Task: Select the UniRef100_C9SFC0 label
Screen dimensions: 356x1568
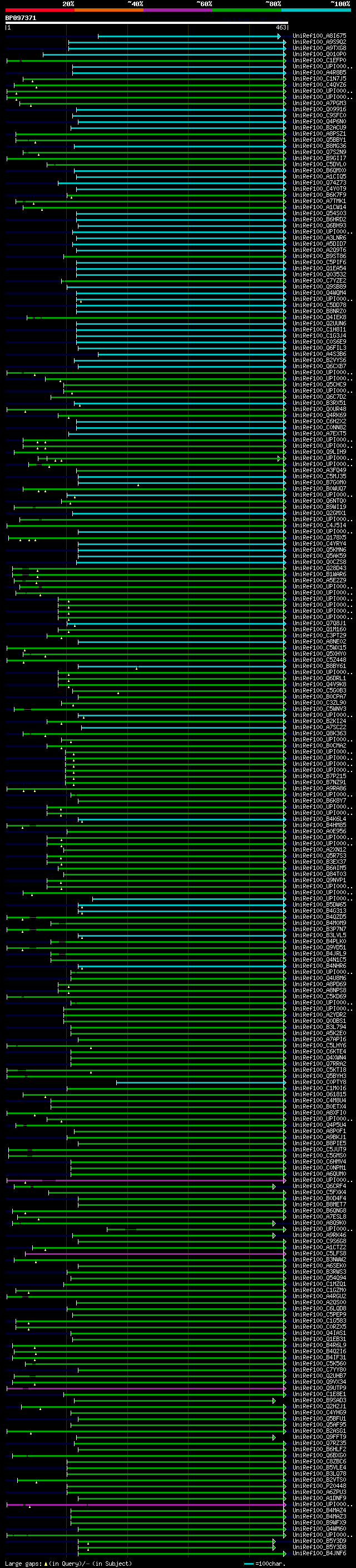Action: pos(319,116)
